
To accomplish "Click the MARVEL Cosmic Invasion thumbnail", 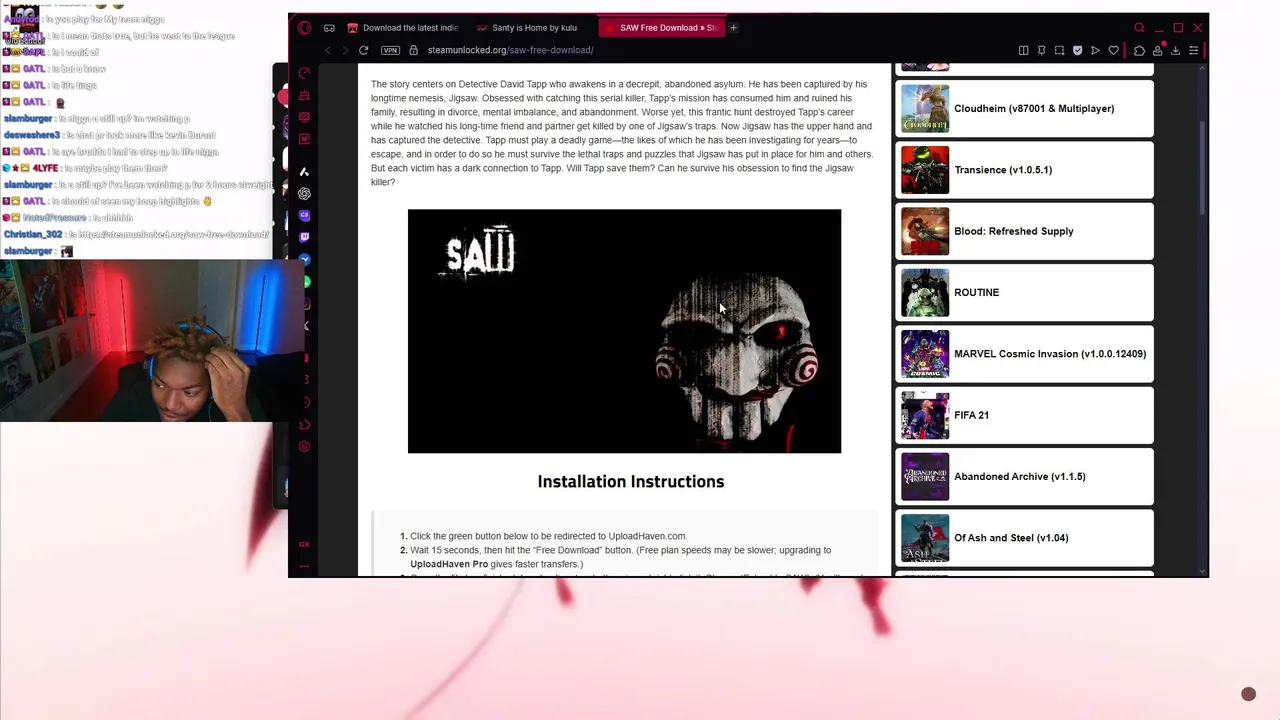I will point(925,354).
